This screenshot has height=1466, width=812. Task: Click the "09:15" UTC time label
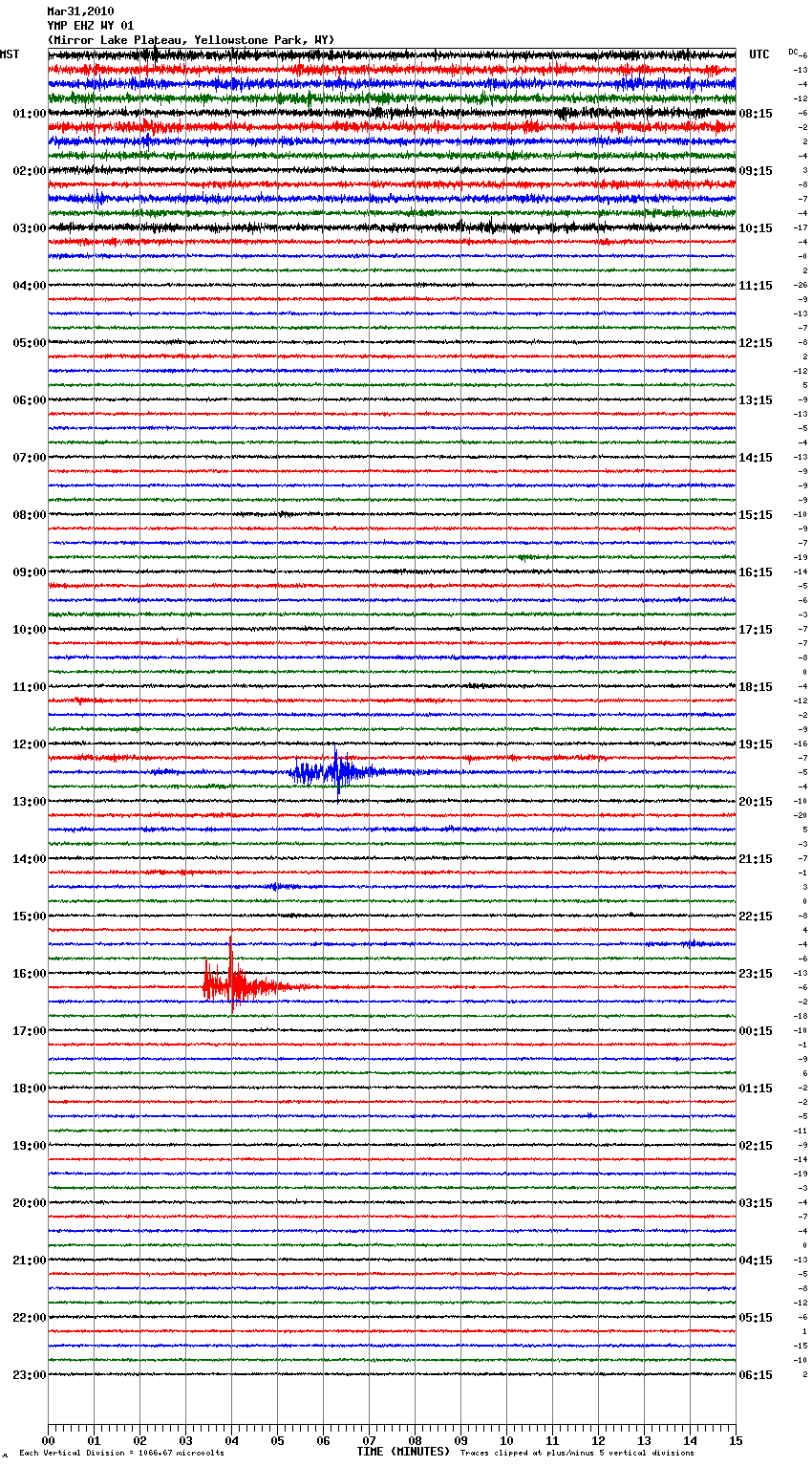point(756,171)
